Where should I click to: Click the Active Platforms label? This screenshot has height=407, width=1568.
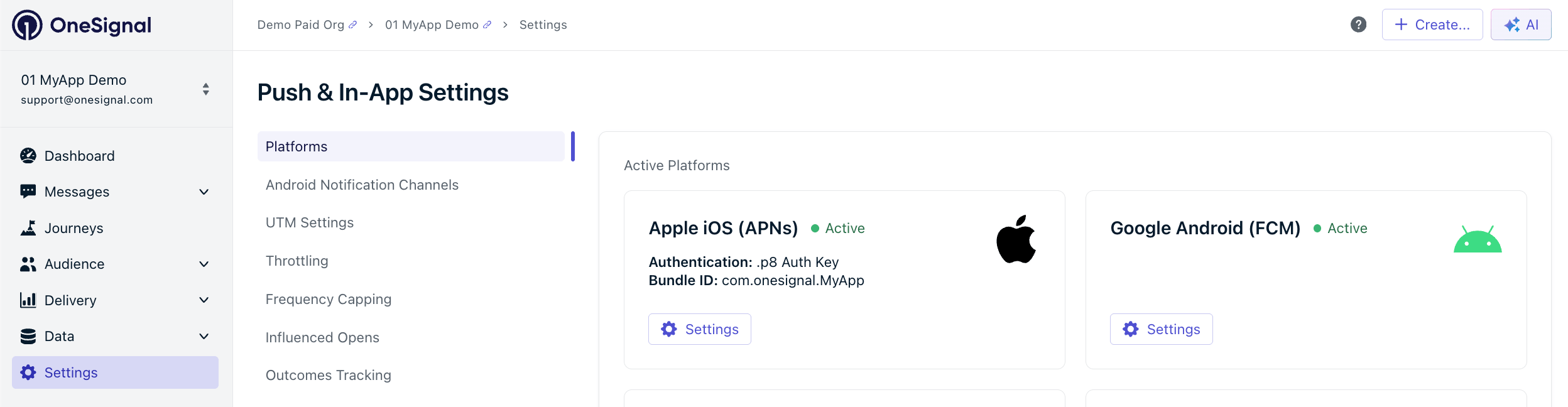click(x=677, y=165)
